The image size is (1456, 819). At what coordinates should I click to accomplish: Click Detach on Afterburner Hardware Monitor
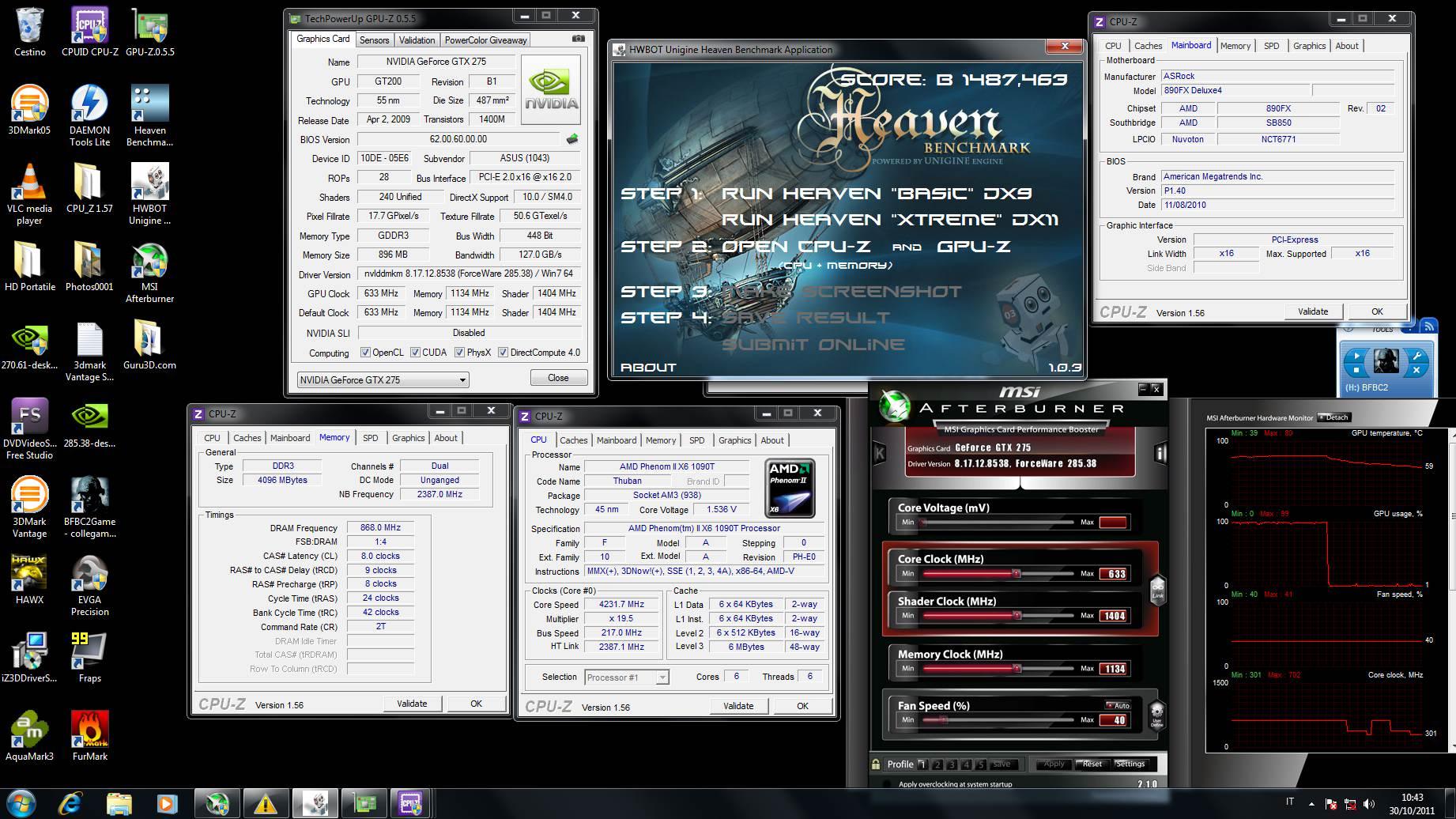coord(1333,417)
